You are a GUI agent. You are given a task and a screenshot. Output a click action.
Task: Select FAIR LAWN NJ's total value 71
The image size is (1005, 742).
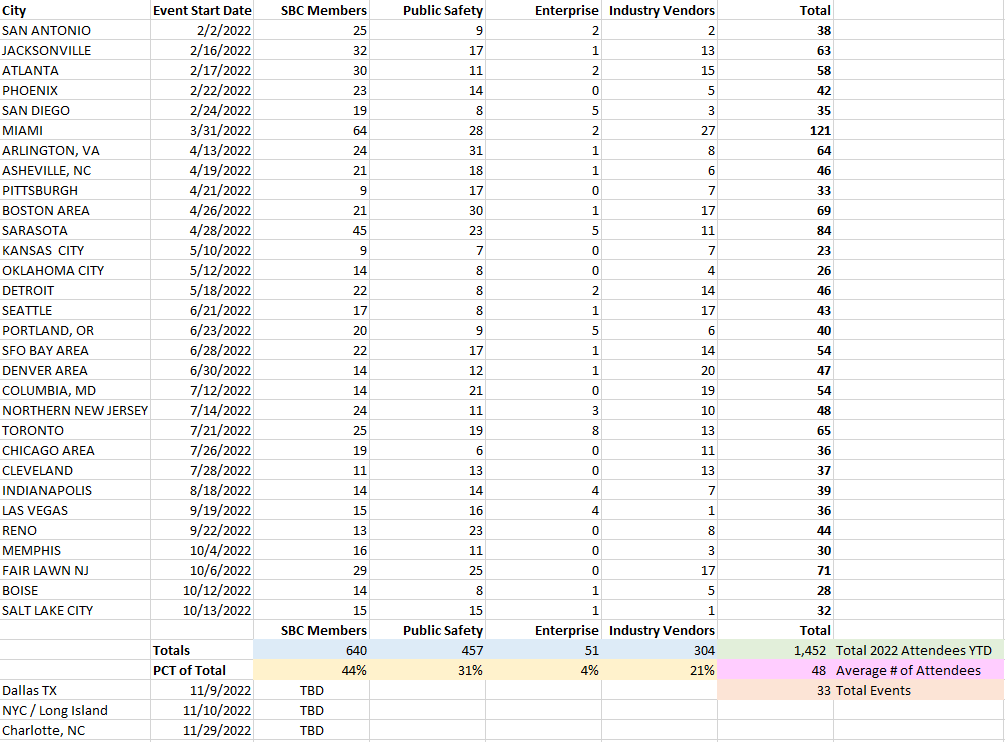coord(775,570)
